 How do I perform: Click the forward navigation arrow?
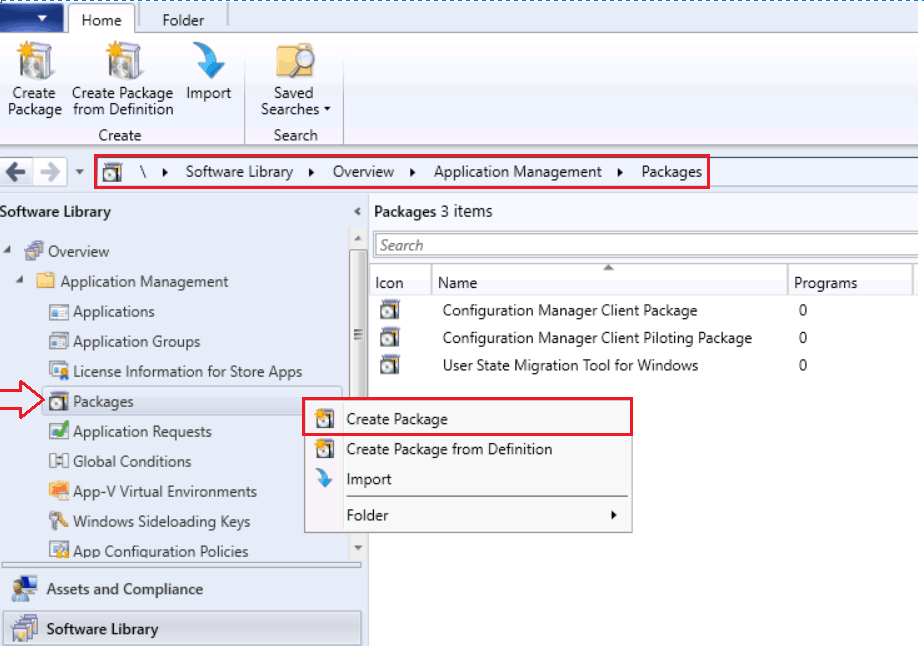click(50, 172)
